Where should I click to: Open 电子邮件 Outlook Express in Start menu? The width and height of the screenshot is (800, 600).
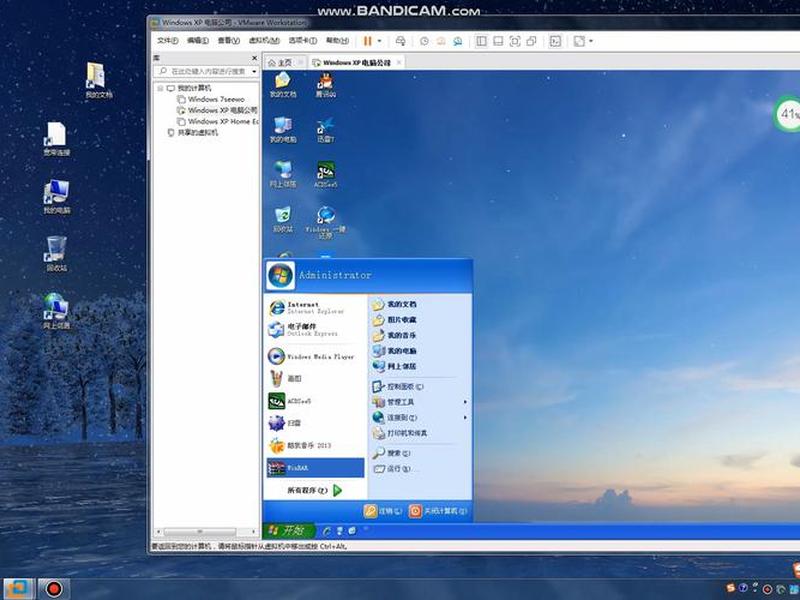tap(315, 329)
